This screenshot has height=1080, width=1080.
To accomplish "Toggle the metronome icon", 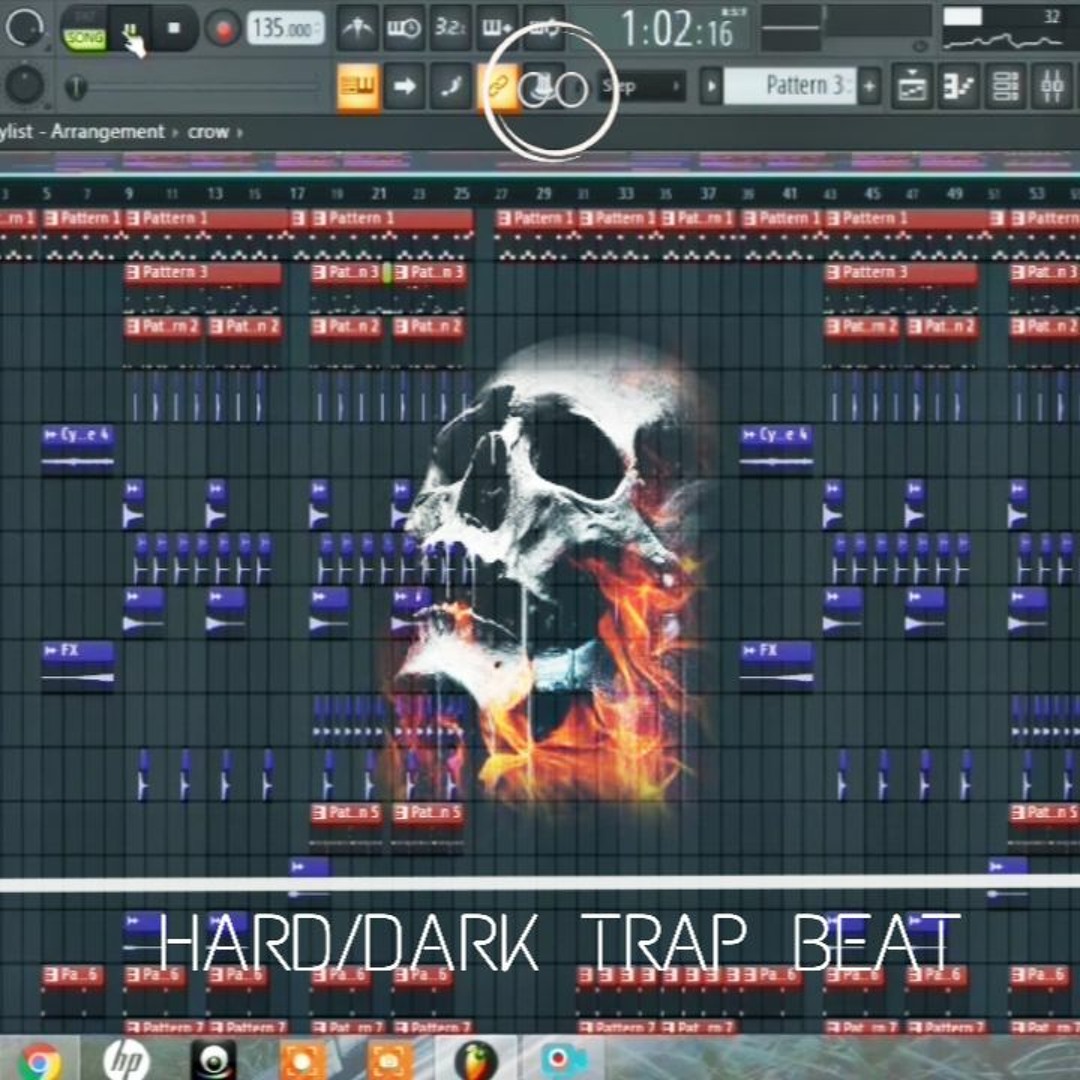I will click(x=357, y=28).
